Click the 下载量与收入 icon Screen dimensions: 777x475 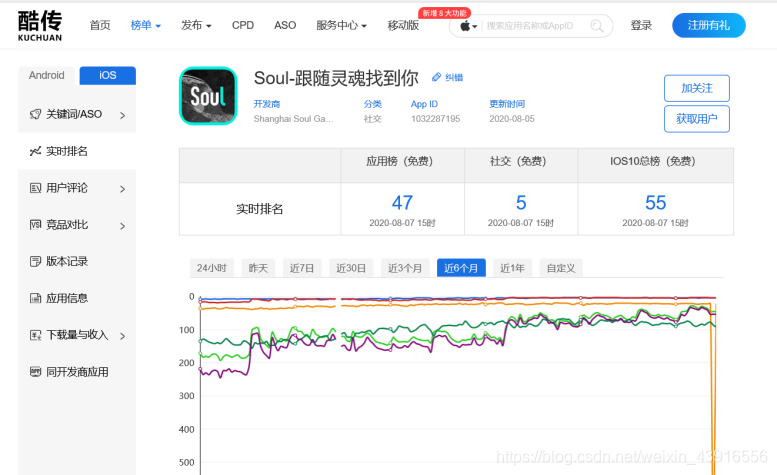[35, 335]
